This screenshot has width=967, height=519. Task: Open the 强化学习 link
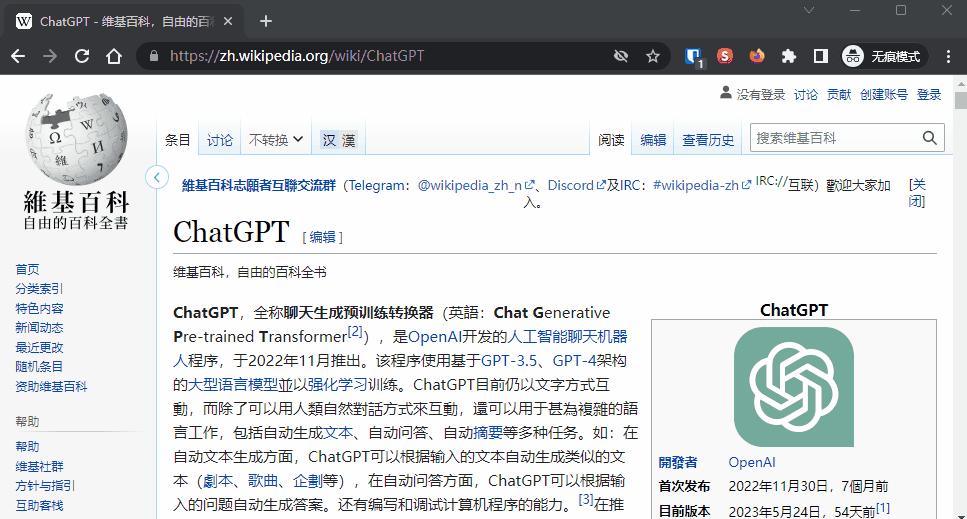tap(337, 385)
